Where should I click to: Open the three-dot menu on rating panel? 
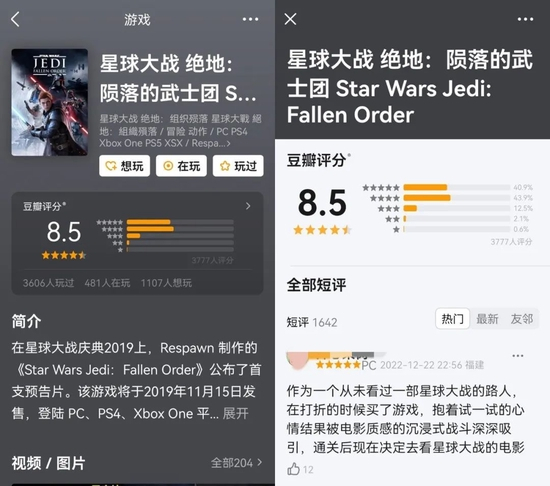(525, 19)
